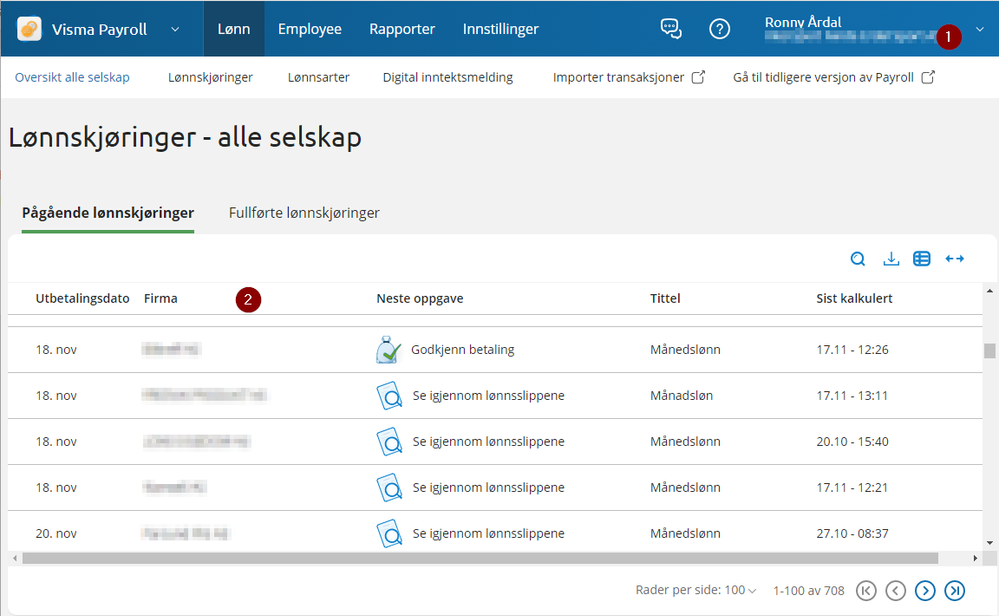The width and height of the screenshot is (999, 616).
Task: Expand the Ronny Årdal user menu
Action: [x=980, y=29]
